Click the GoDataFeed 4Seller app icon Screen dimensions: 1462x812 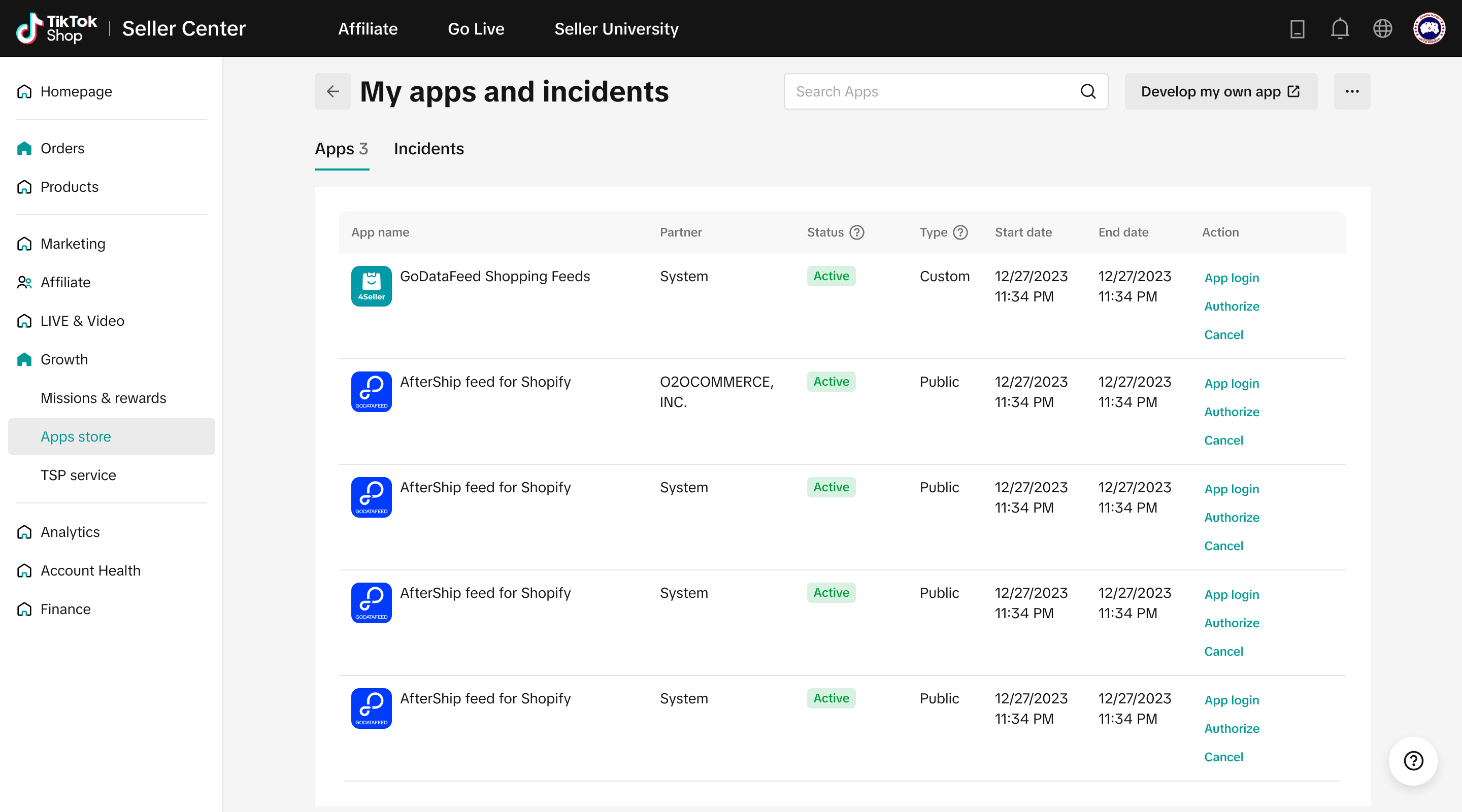(371, 286)
